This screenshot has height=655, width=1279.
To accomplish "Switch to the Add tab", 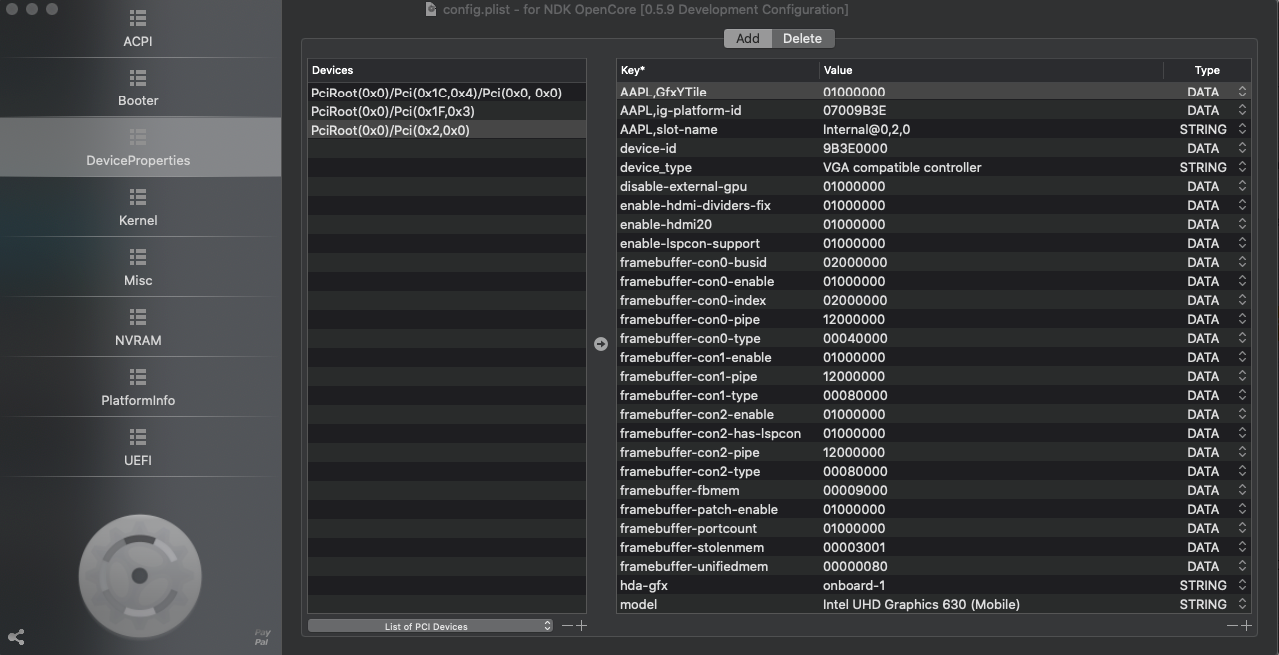I will coord(747,39).
